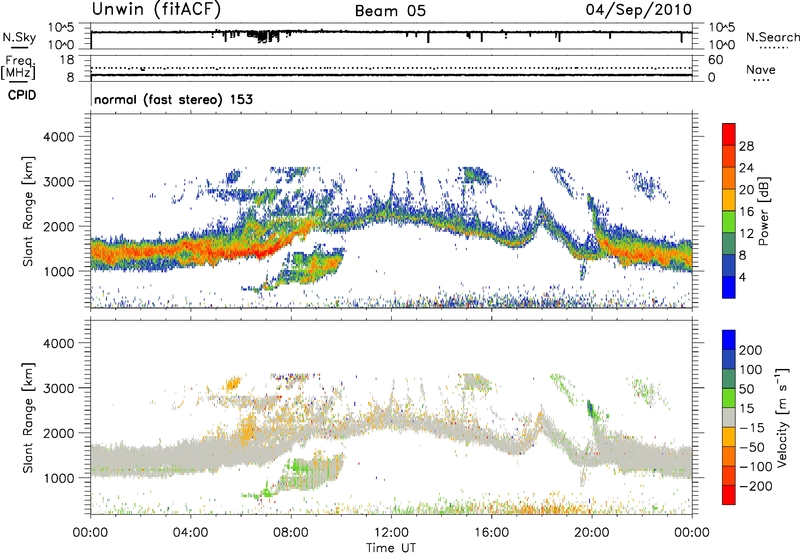
Task: Click the '-15' tick on Velocity colorbar
Action: tap(752, 428)
